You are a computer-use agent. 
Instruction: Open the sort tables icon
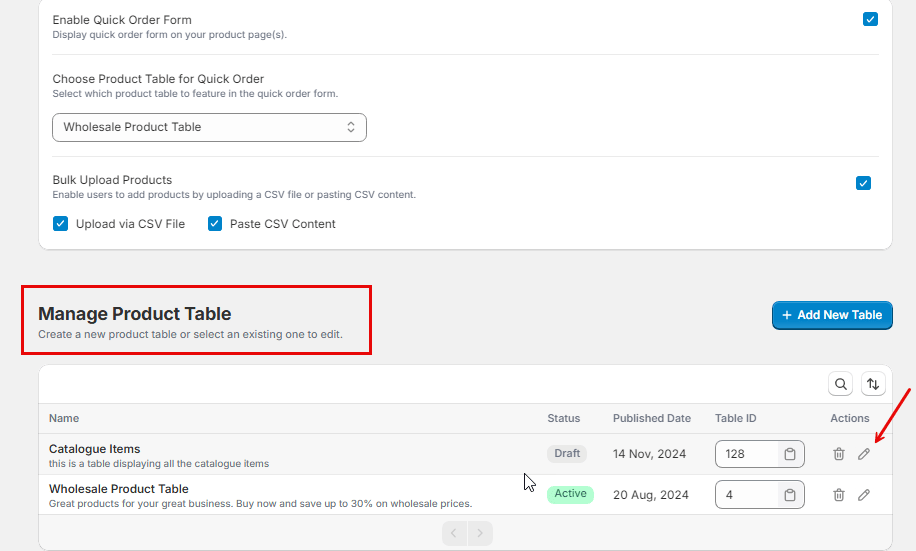[873, 384]
